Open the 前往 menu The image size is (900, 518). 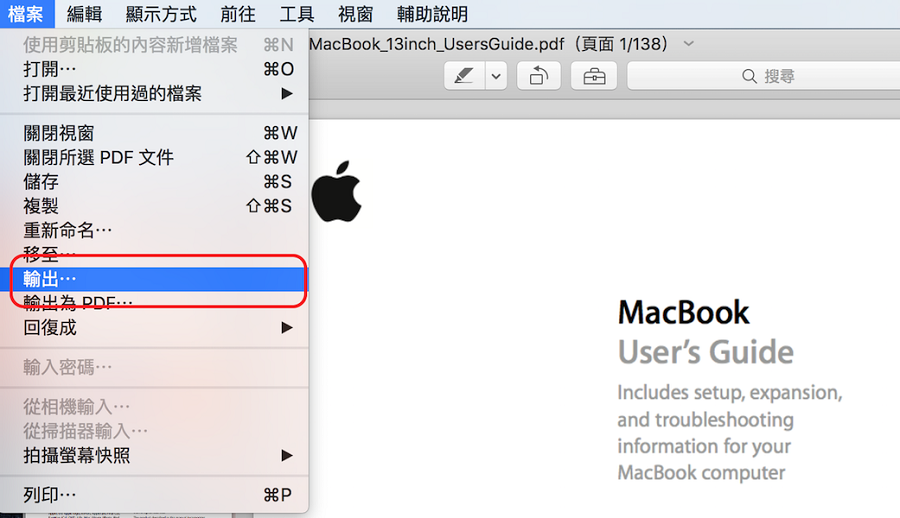coord(238,14)
